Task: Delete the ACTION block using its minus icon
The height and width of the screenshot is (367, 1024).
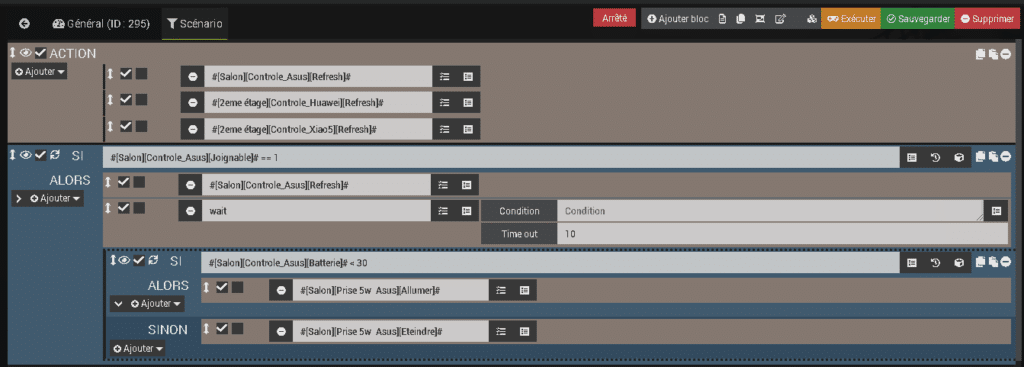Action: click(1006, 55)
